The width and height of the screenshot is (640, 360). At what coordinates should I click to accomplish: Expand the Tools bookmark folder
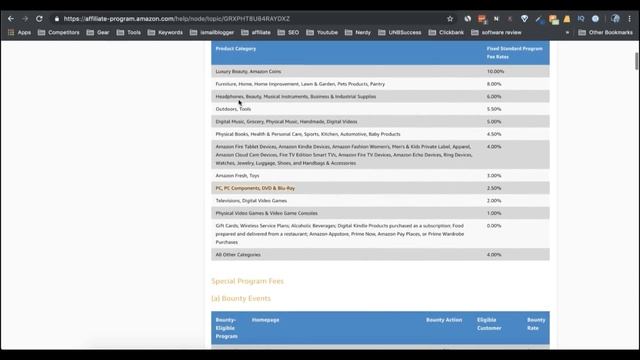tap(129, 32)
